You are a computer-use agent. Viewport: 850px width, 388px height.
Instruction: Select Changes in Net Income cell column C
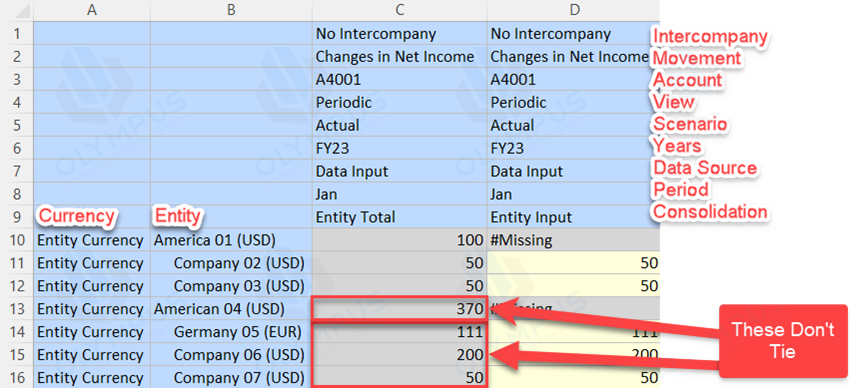coord(400,56)
